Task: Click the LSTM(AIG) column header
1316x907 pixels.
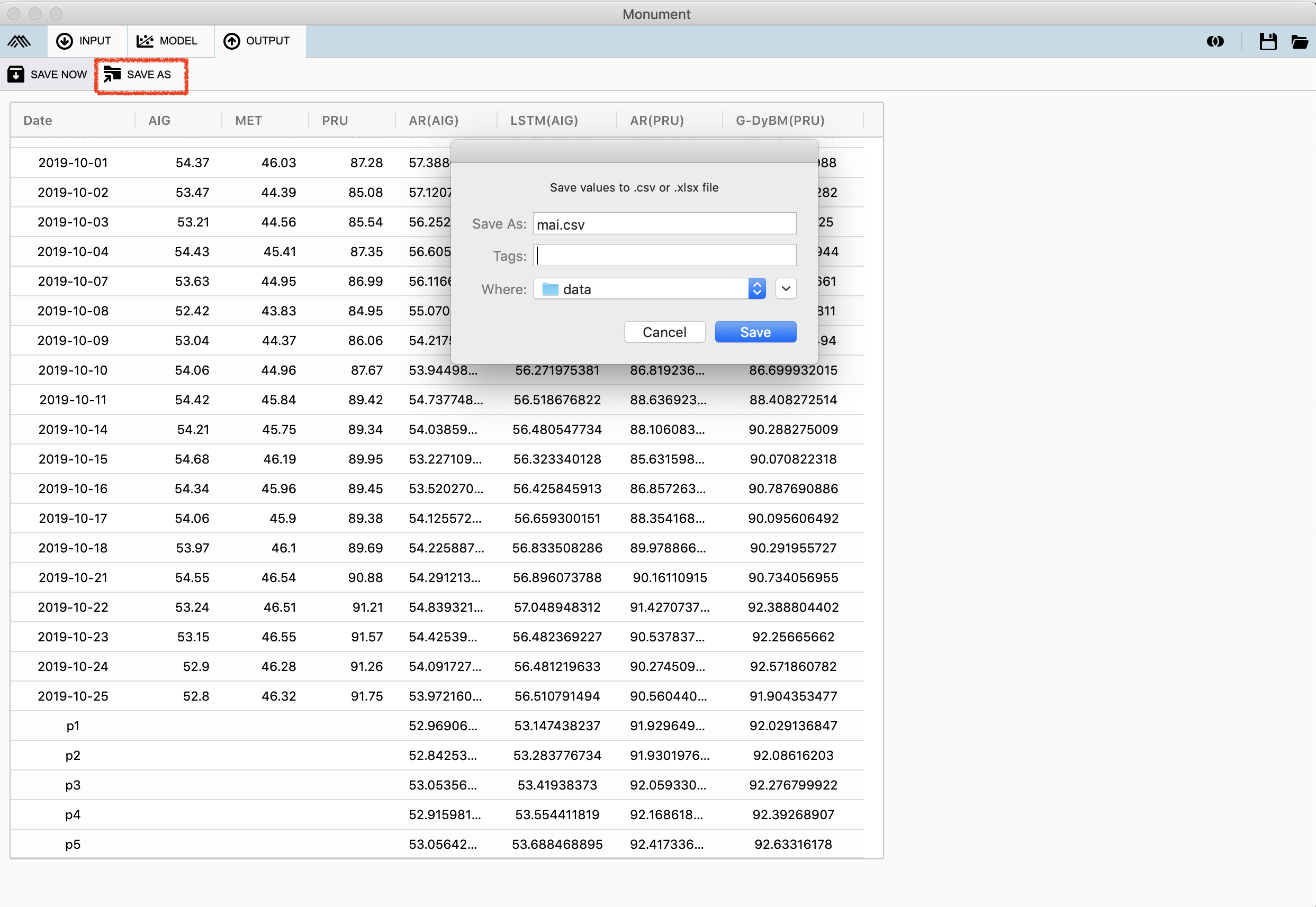Action: [x=544, y=121]
